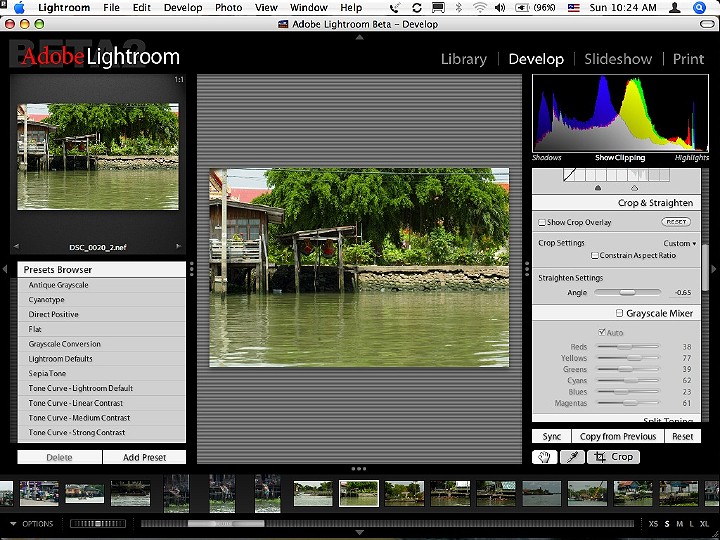
Task: Switch to the Print module
Action: [688, 59]
